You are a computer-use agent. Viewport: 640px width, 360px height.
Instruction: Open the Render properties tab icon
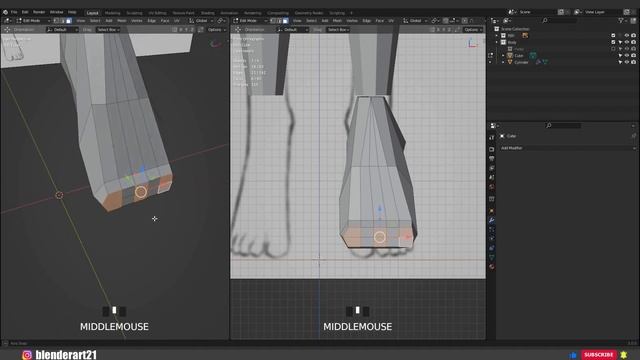tap(492, 149)
